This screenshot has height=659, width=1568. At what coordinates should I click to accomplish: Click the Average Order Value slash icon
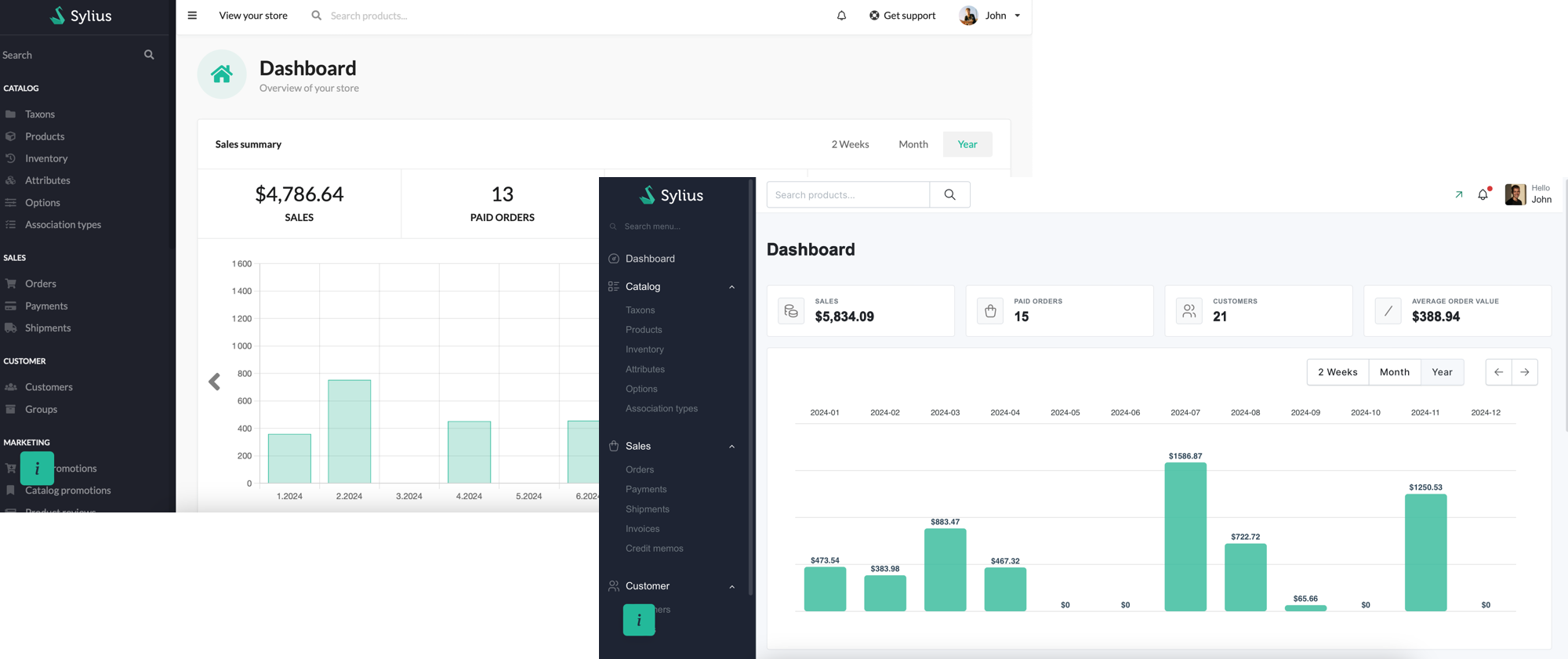point(1388,311)
